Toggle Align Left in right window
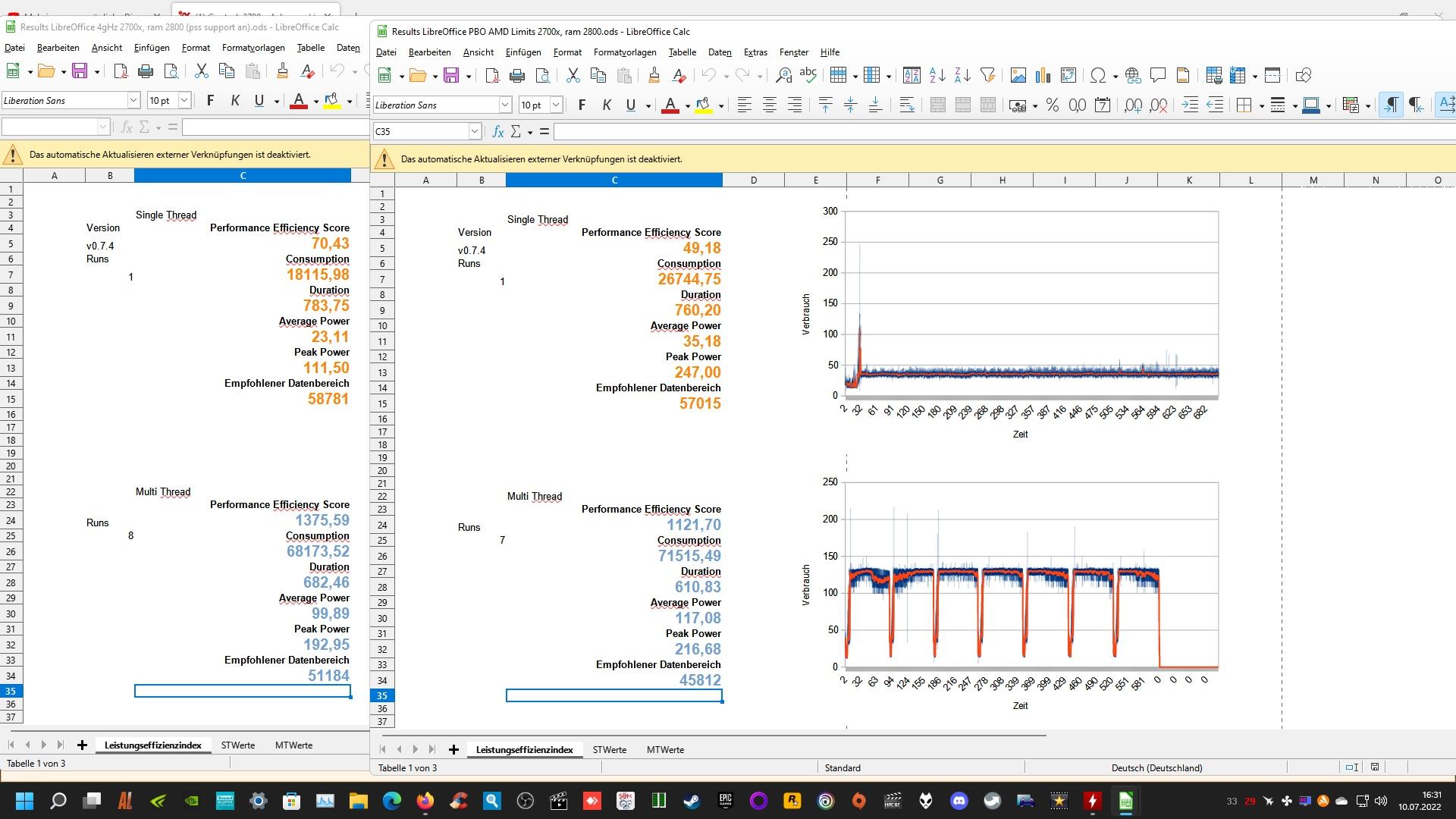Viewport: 1456px width, 819px height. [744, 105]
